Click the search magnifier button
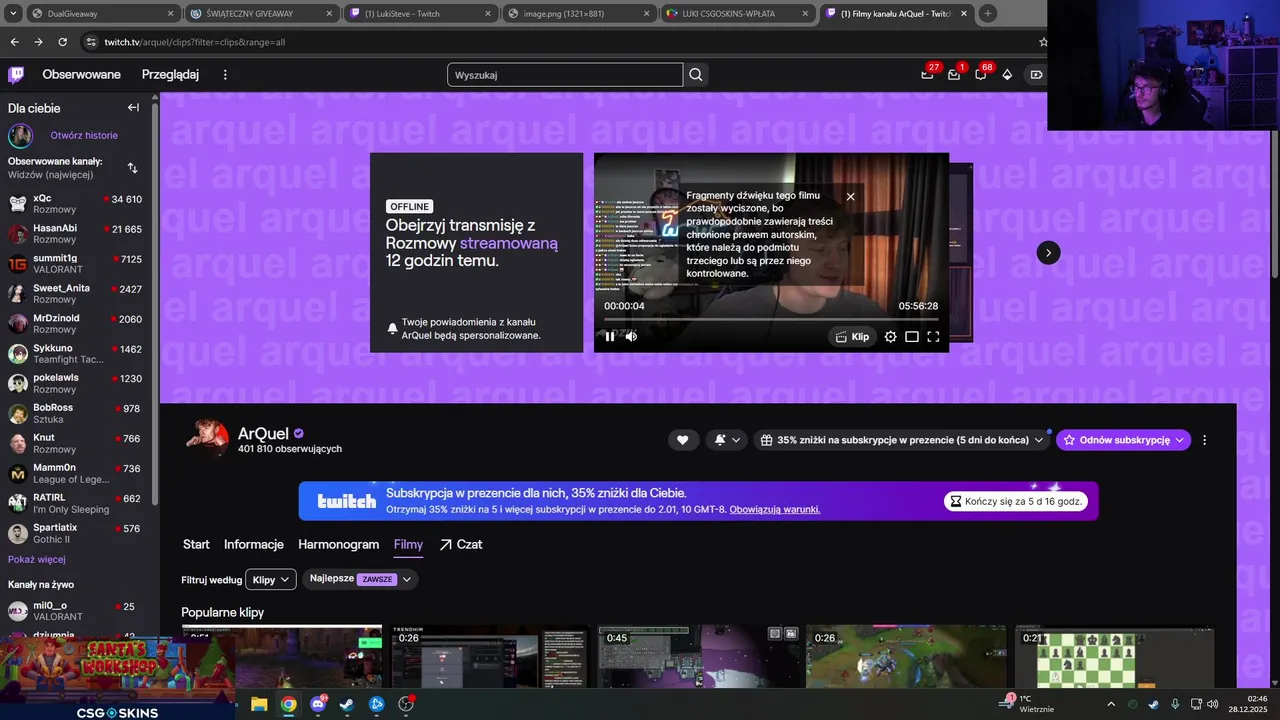Screen dimensions: 1280x720 [x=696, y=75]
